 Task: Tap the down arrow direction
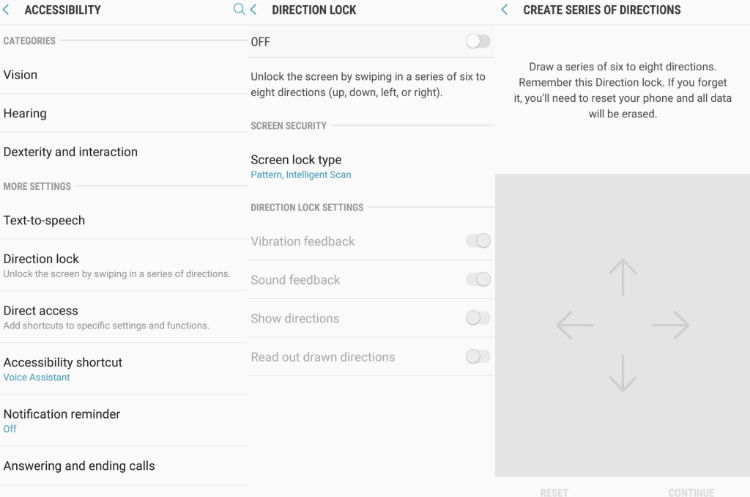pos(623,373)
